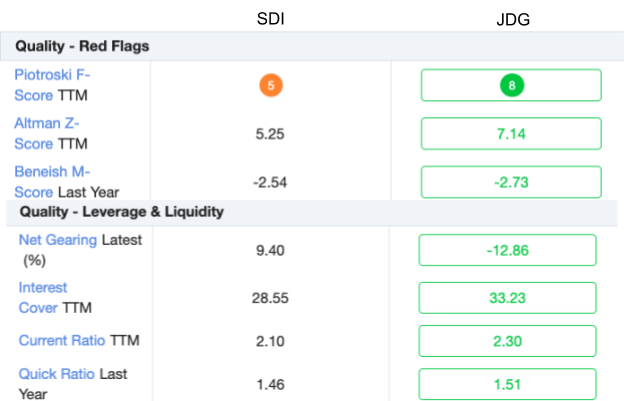Image resolution: width=624 pixels, height=401 pixels.
Task: Click JDG Net Gearing value -12.86
Action: (x=507, y=250)
